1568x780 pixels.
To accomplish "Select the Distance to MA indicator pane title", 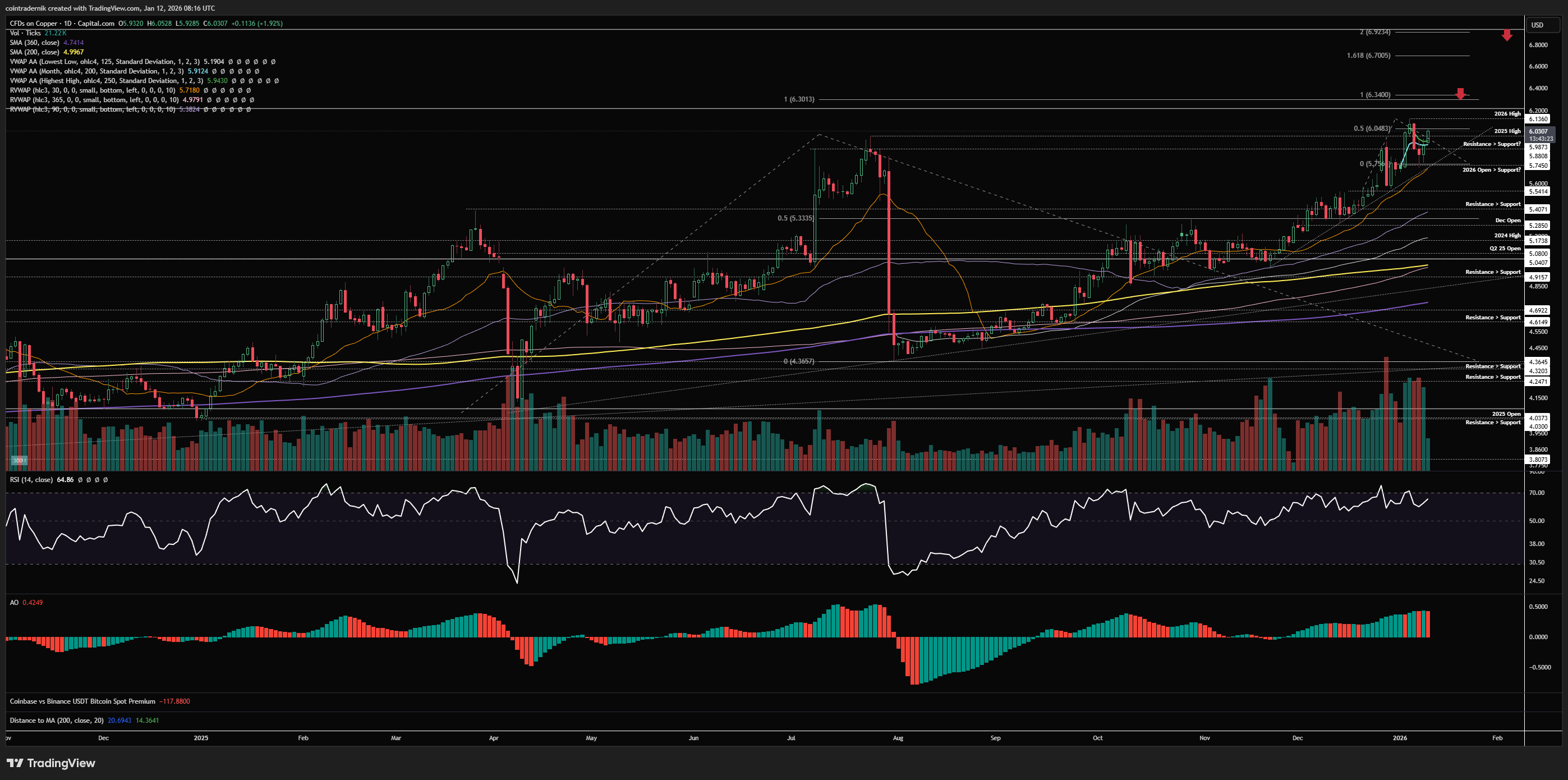I will pyautogui.click(x=56, y=721).
